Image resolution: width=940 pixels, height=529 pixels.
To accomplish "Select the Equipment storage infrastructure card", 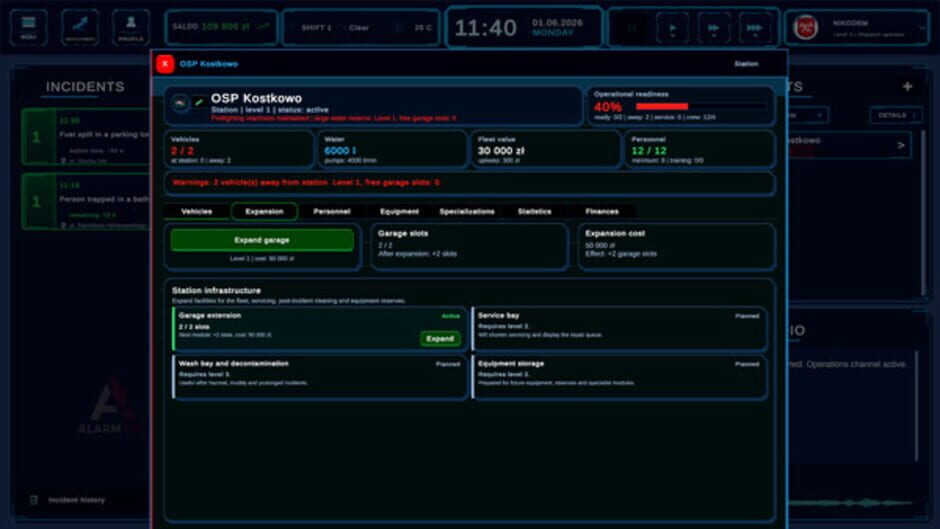I will [619, 377].
